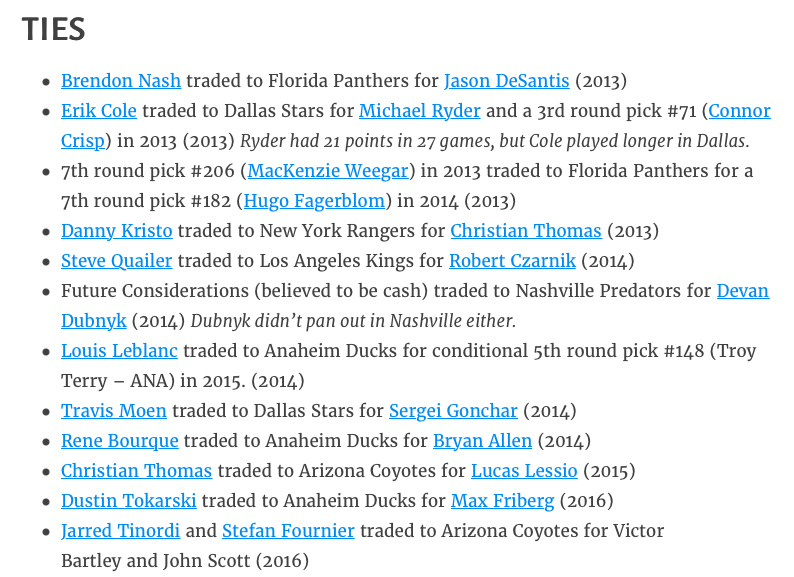Click the TIES section heading
794x577 pixels.
point(54,30)
